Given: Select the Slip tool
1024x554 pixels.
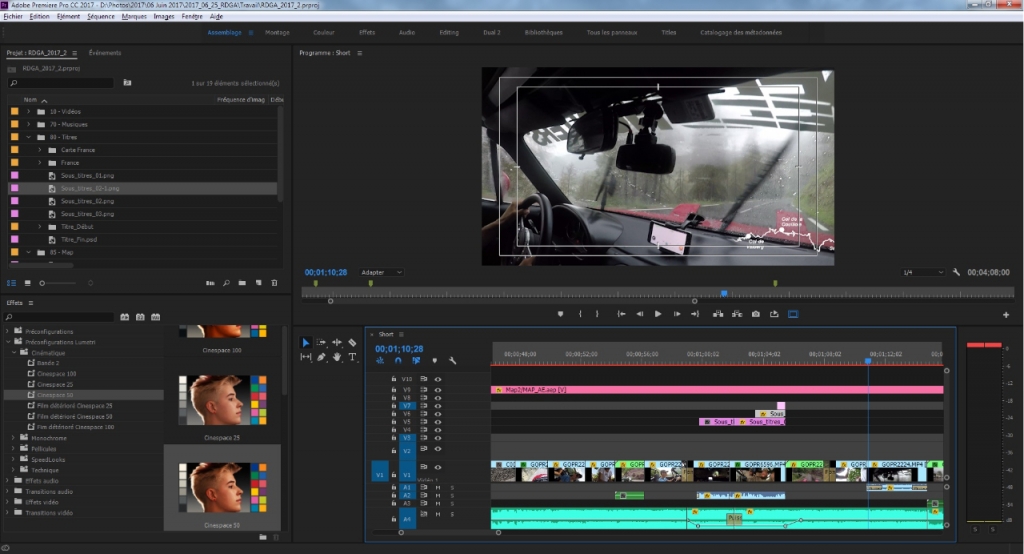Looking at the screenshot, I should [306, 357].
